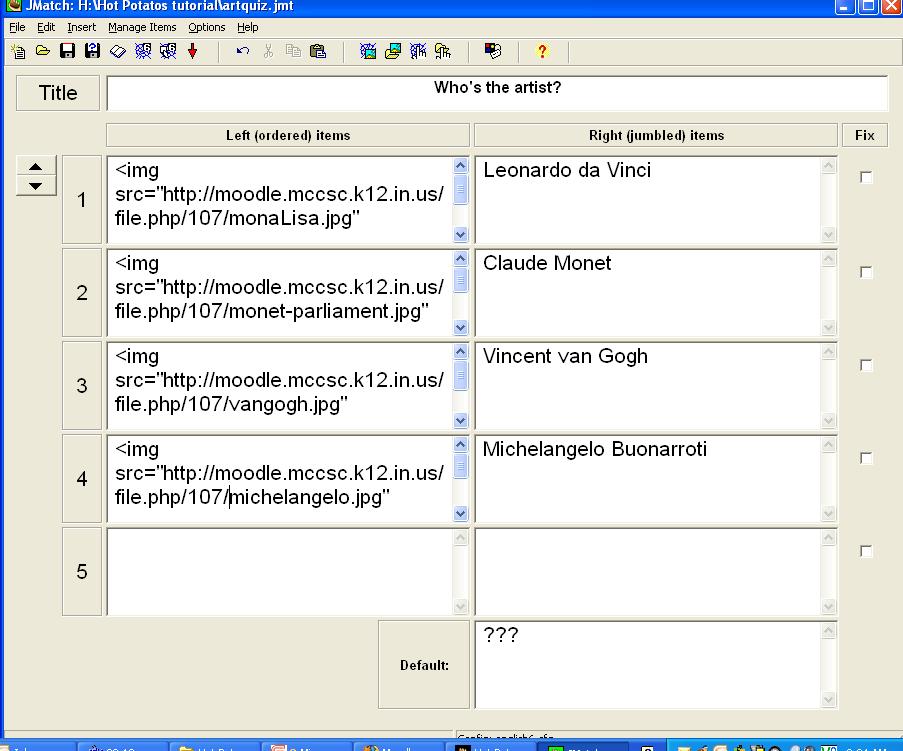The image size is (903, 751).
Task: Click the Paste clipboard icon
Action: 318,51
